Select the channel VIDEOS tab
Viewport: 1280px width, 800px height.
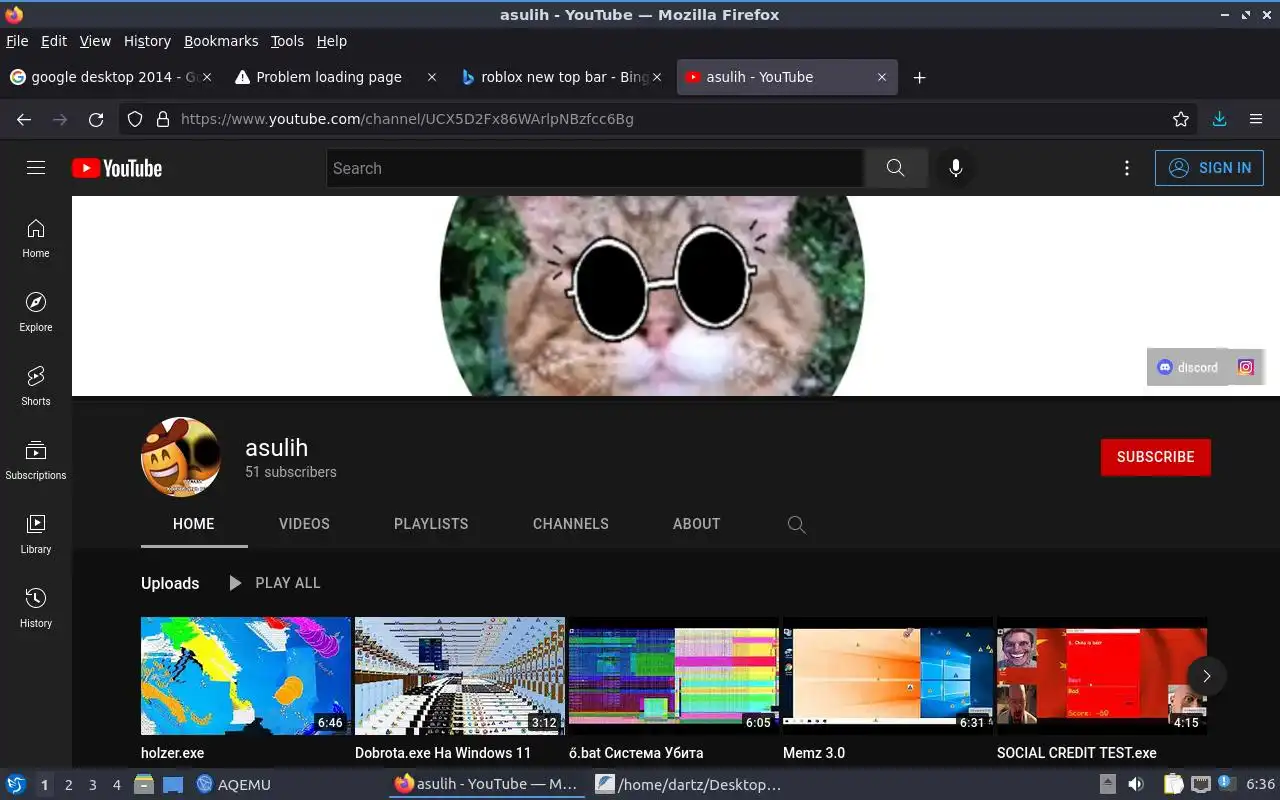(x=304, y=524)
